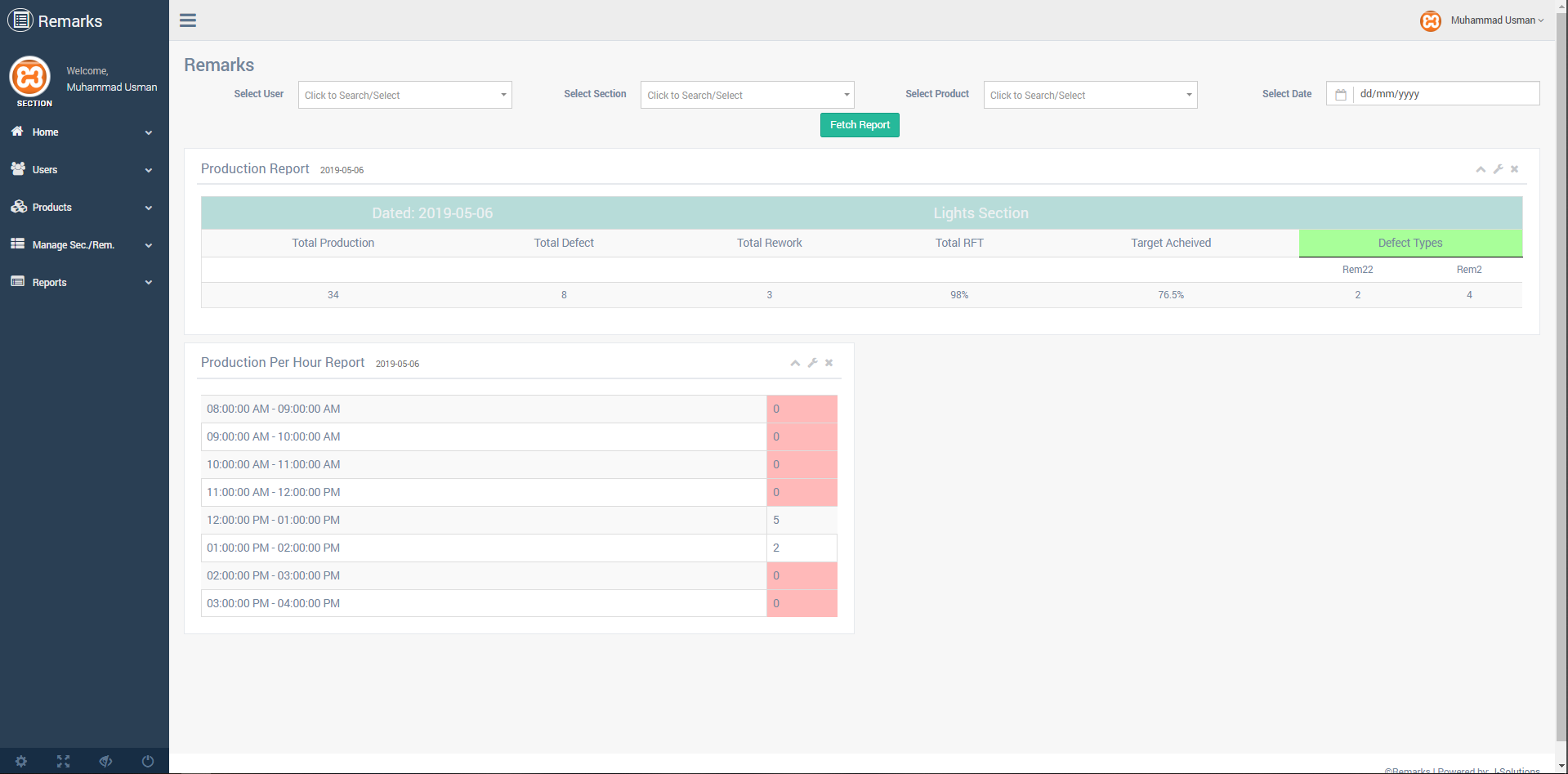This screenshot has height=774, width=1568.
Task: Open the Muhammad Usman profile dropdown
Action: [1497, 20]
